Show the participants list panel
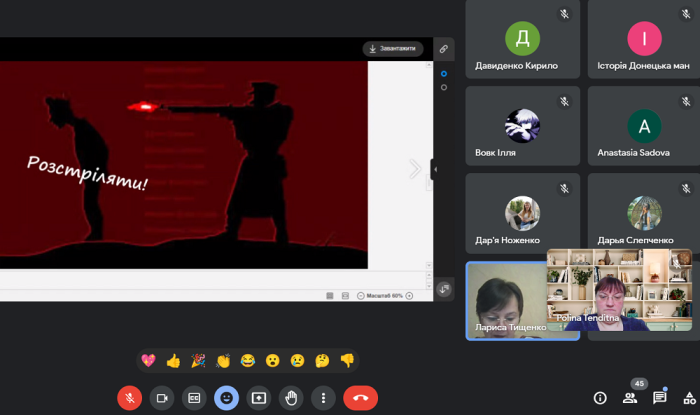Viewport: 700px width, 415px height. tap(630, 397)
